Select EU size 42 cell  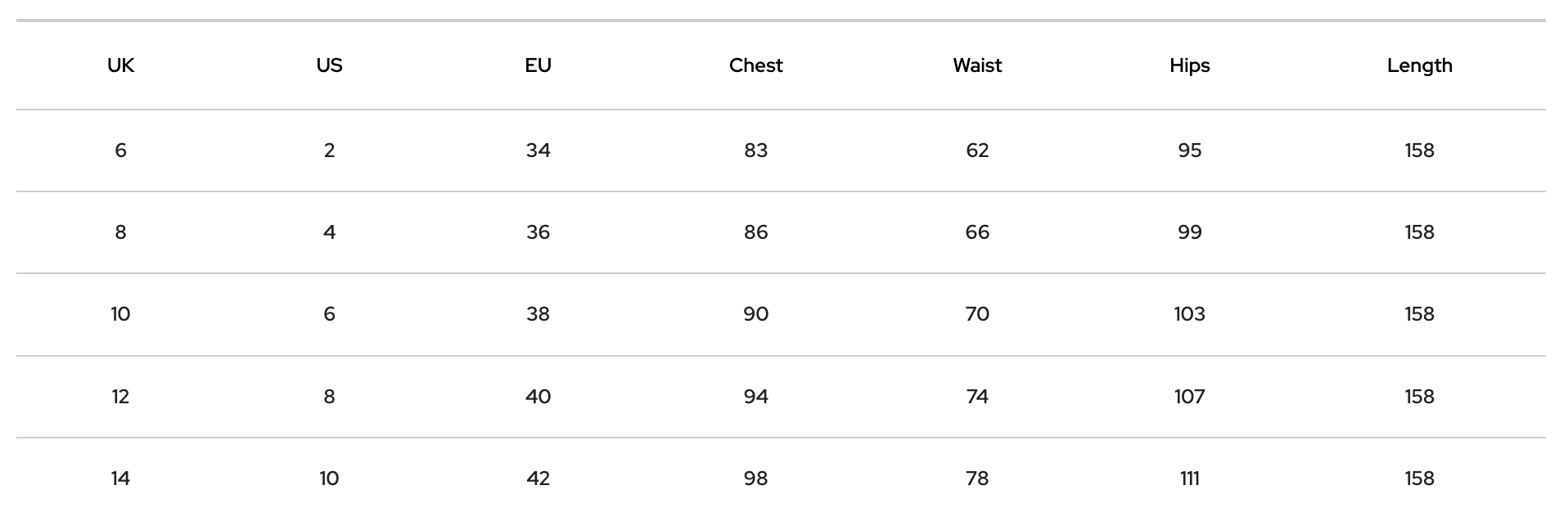pyautogui.click(x=538, y=479)
